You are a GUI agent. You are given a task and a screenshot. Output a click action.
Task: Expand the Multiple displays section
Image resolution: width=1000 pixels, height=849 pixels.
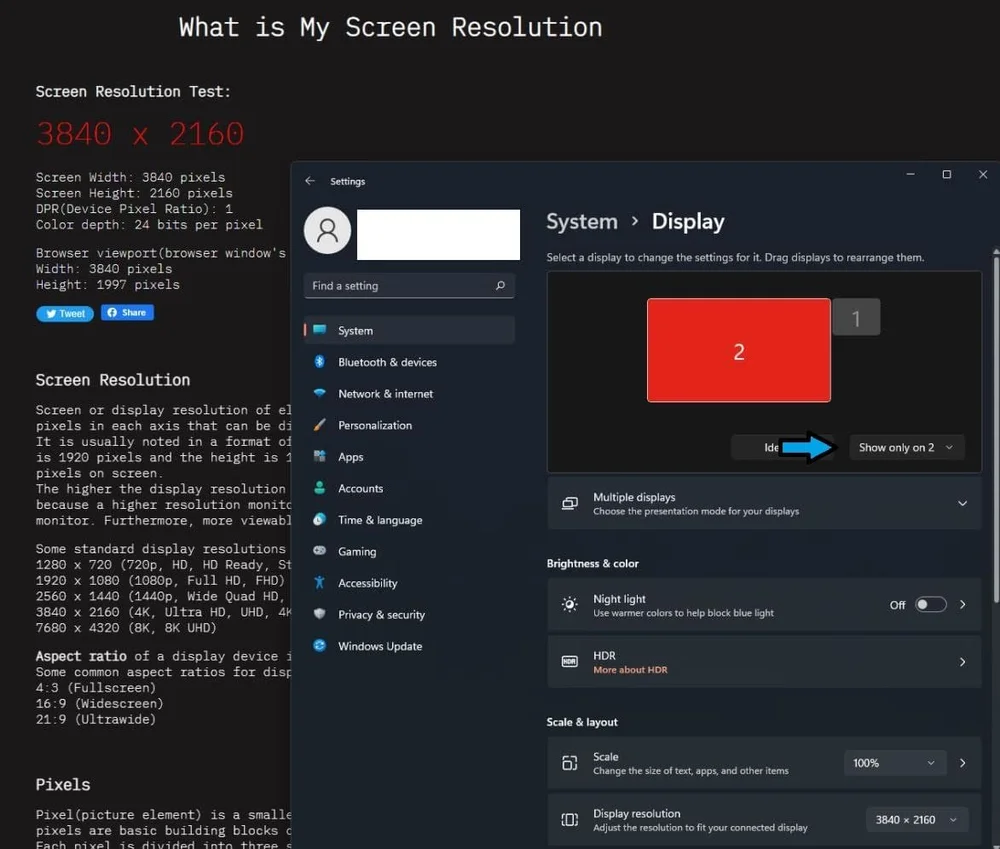click(962, 503)
